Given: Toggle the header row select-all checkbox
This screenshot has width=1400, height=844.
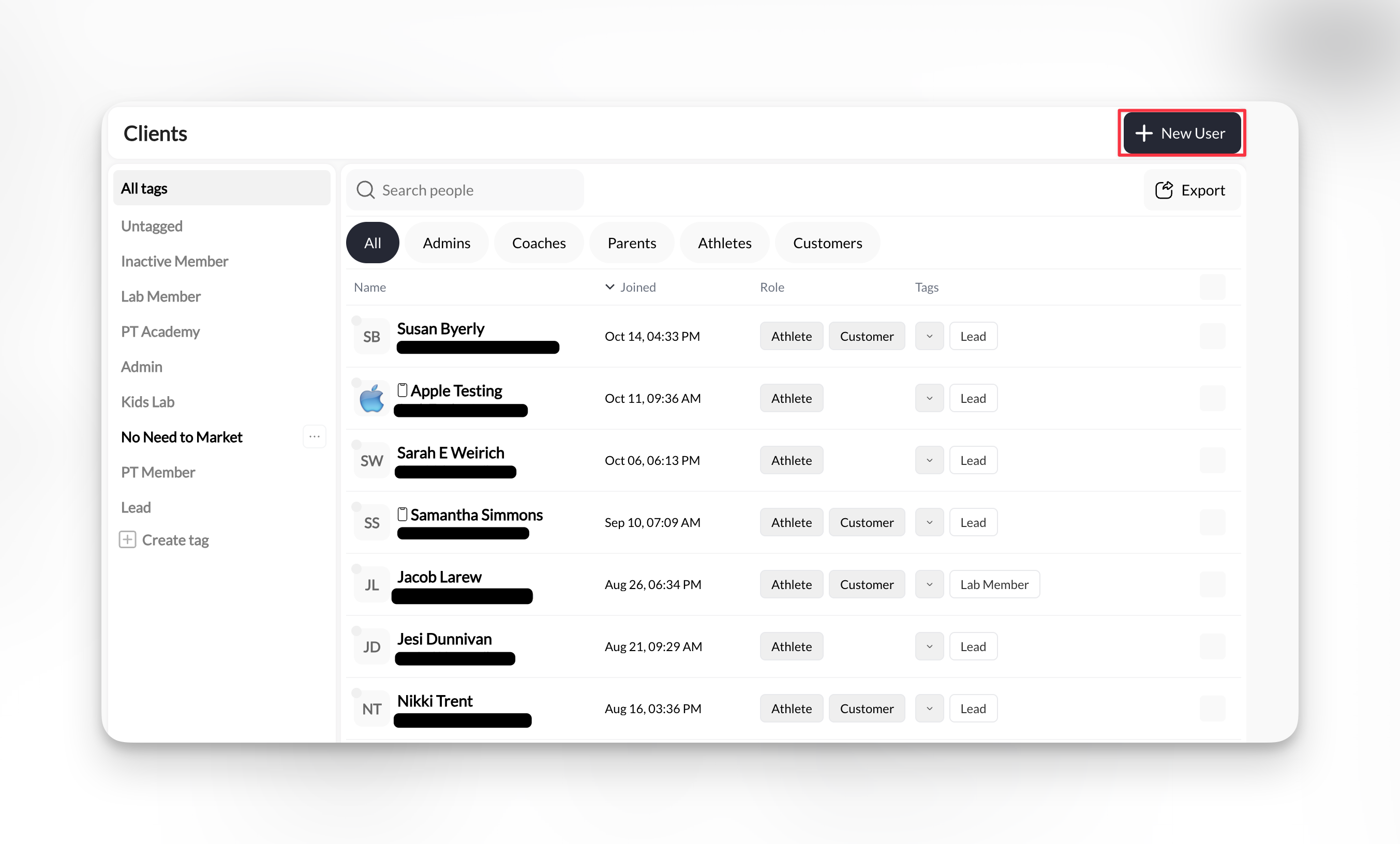Looking at the screenshot, I should [x=1212, y=287].
